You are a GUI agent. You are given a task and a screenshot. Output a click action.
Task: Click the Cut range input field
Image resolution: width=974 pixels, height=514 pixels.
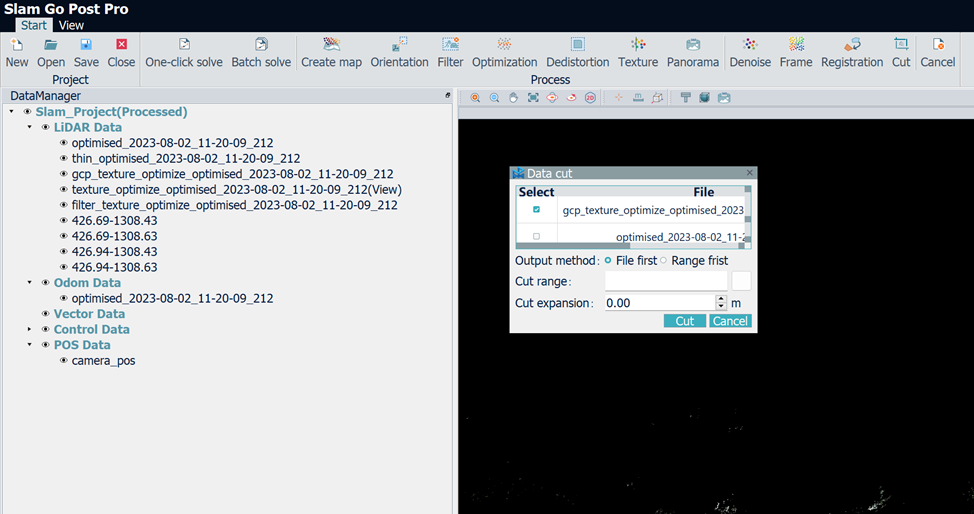point(666,281)
